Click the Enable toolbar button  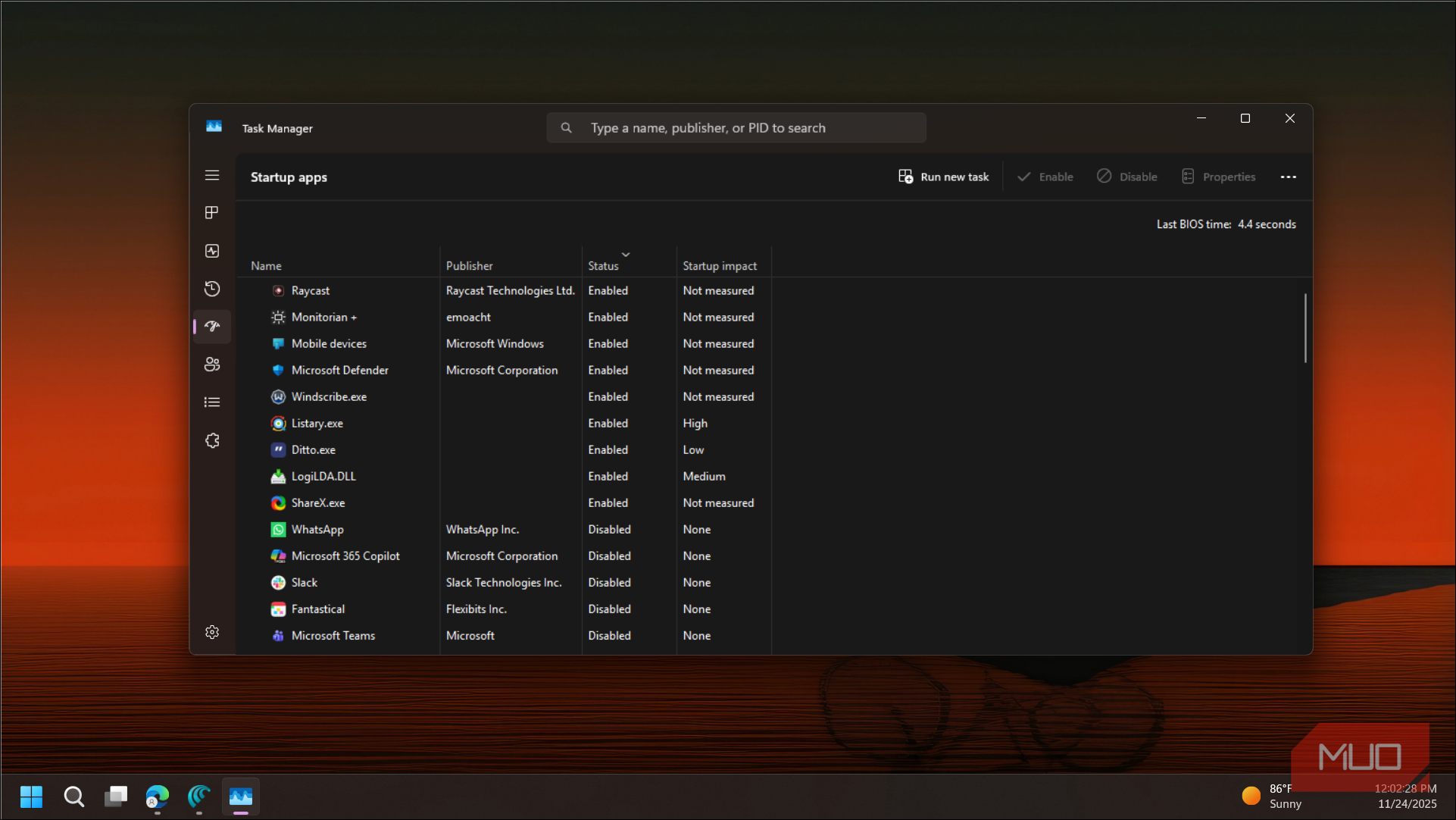click(1045, 177)
